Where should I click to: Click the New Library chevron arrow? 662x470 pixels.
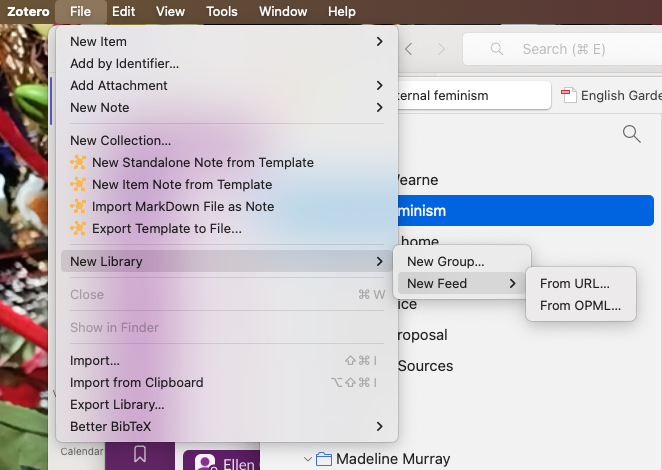pos(379,261)
